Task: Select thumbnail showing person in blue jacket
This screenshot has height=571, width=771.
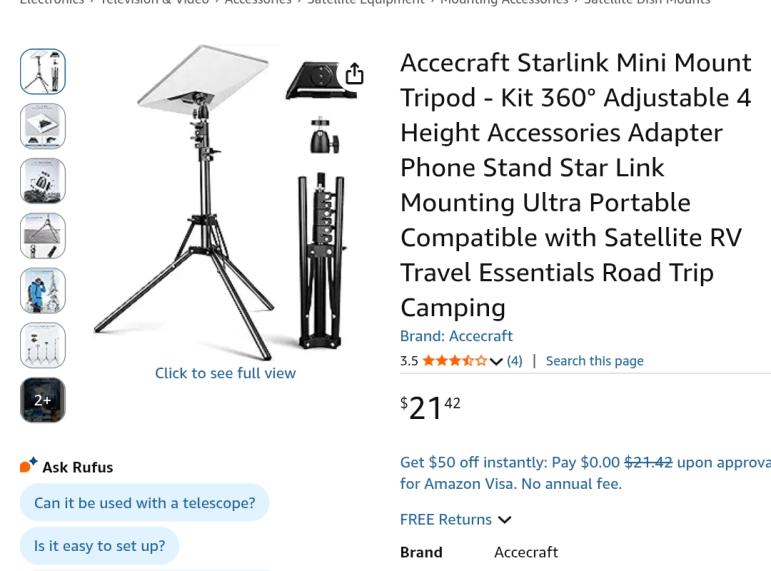Action: click(x=43, y=291)
